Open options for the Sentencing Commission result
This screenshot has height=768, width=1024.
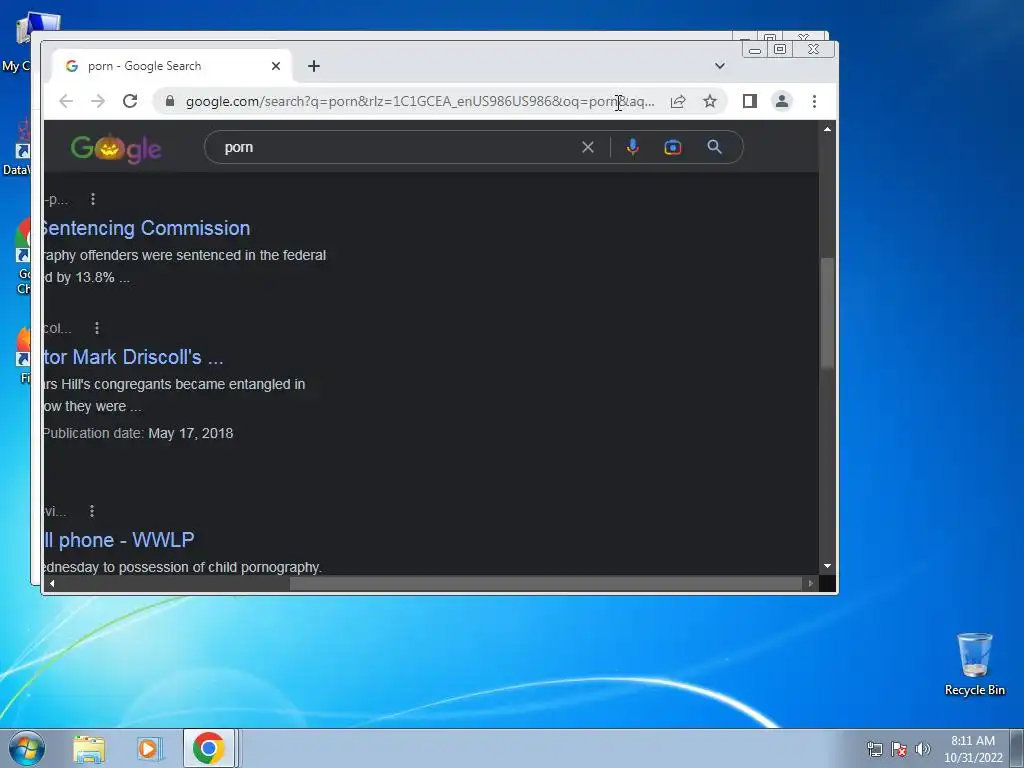coord(93,199)
